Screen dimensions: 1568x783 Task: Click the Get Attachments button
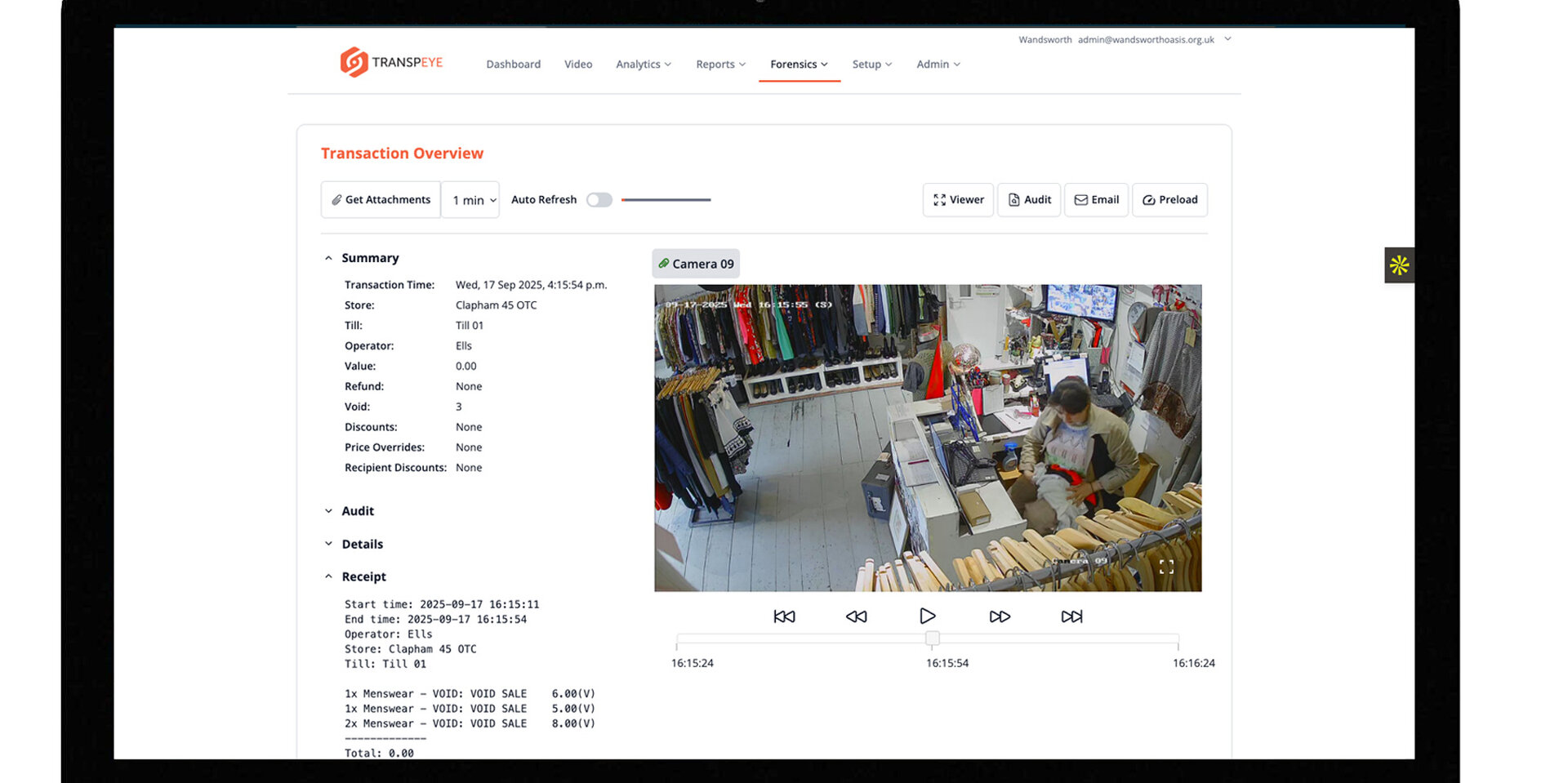click(381, 200)
